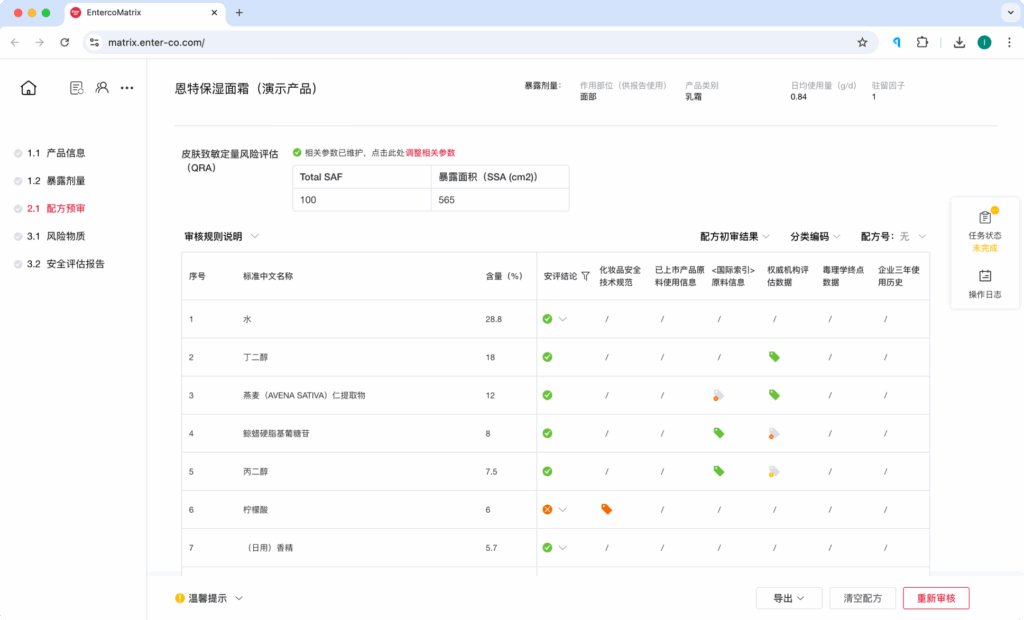
Task: Open the report list icon in the sidebar header
Action: [x=76, y=88]
